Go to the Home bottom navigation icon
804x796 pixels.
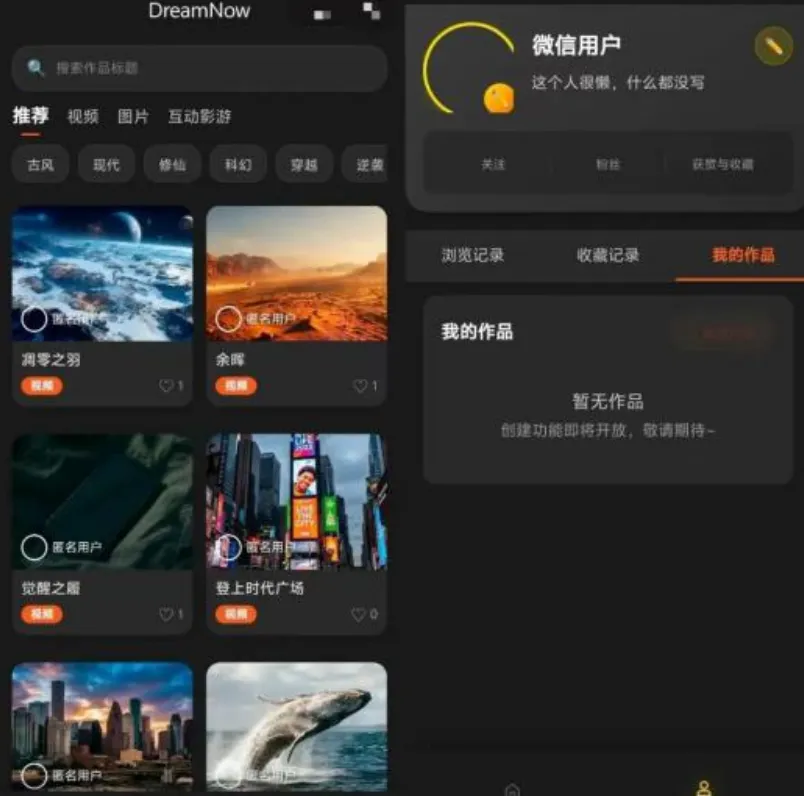tap(513, 789)
